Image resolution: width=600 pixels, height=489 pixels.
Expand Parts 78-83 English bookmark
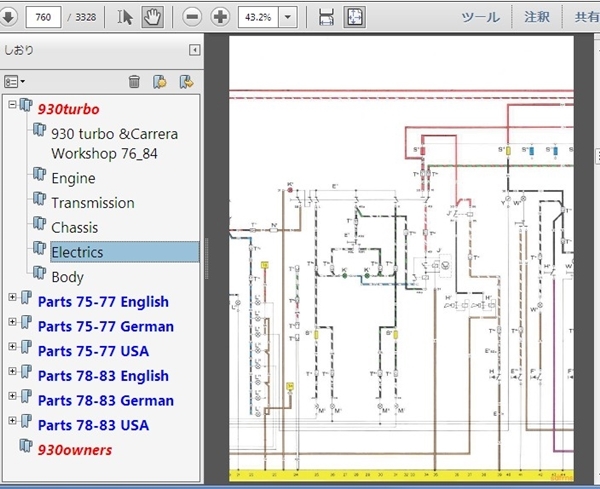[12, 371]
